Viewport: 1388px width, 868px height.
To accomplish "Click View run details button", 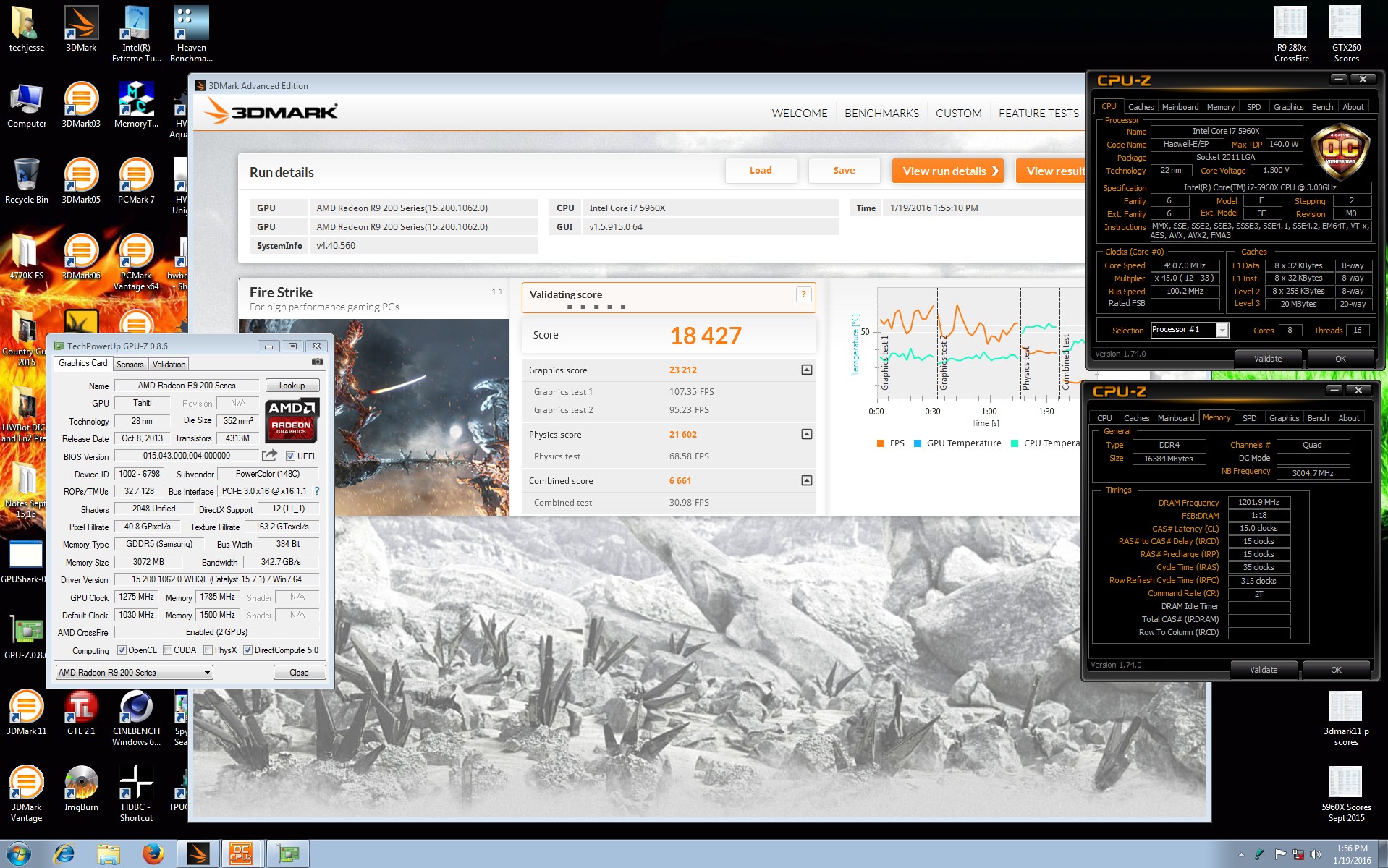I will click(948, 171).
